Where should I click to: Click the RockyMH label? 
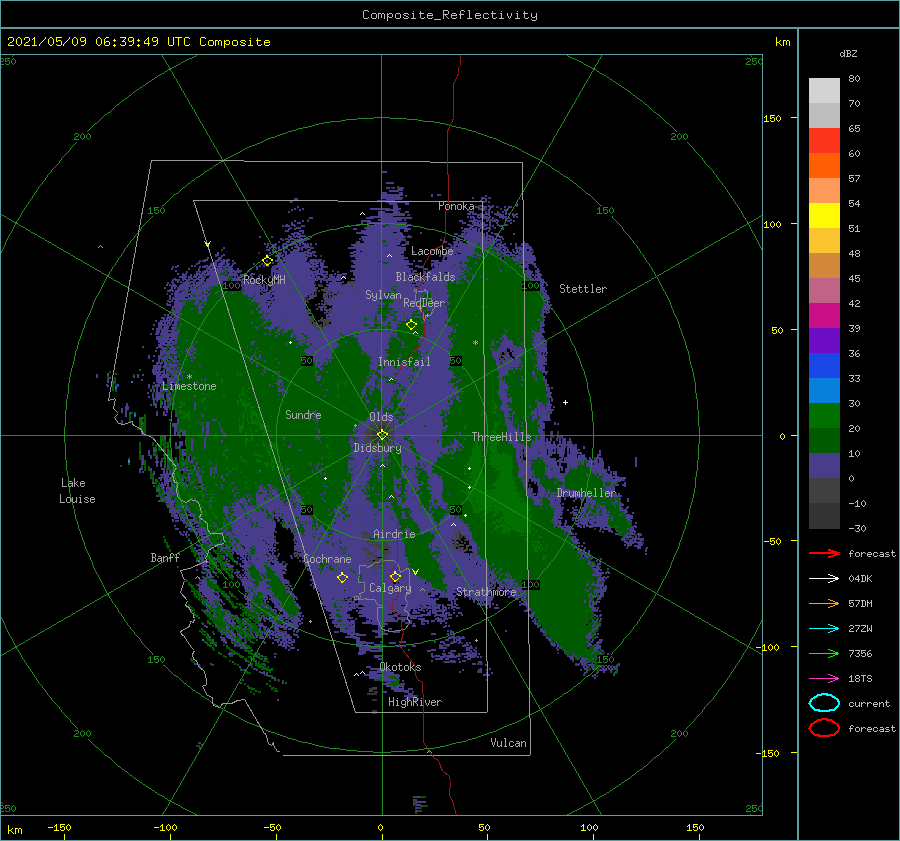click(x=264, y=280)
